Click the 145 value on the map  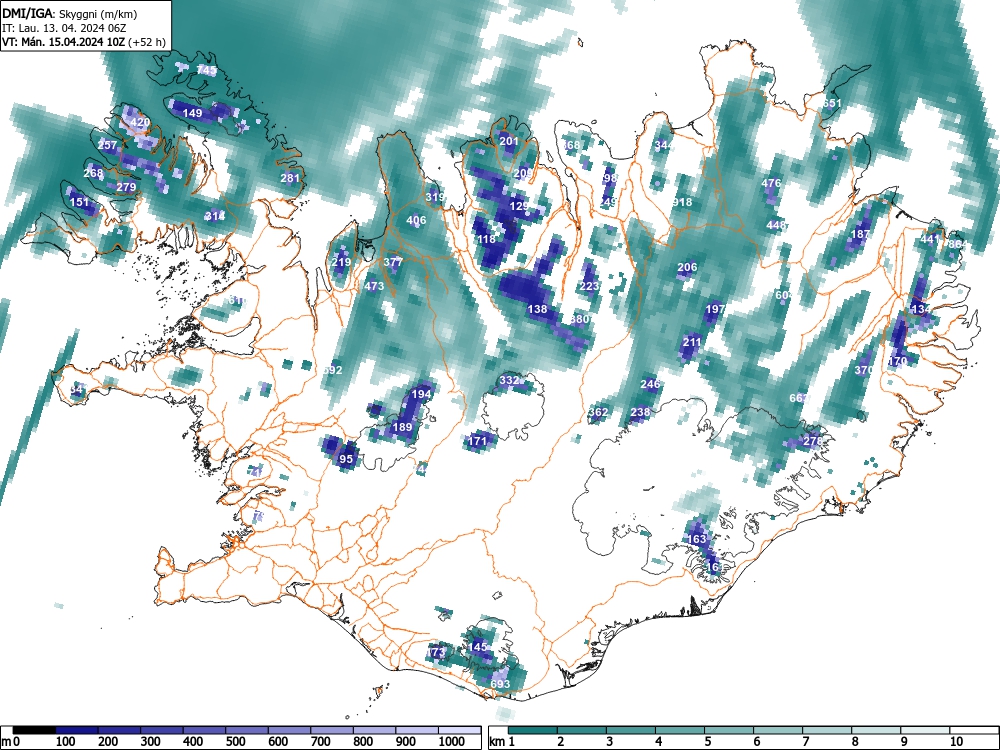(x=478, y=647)
